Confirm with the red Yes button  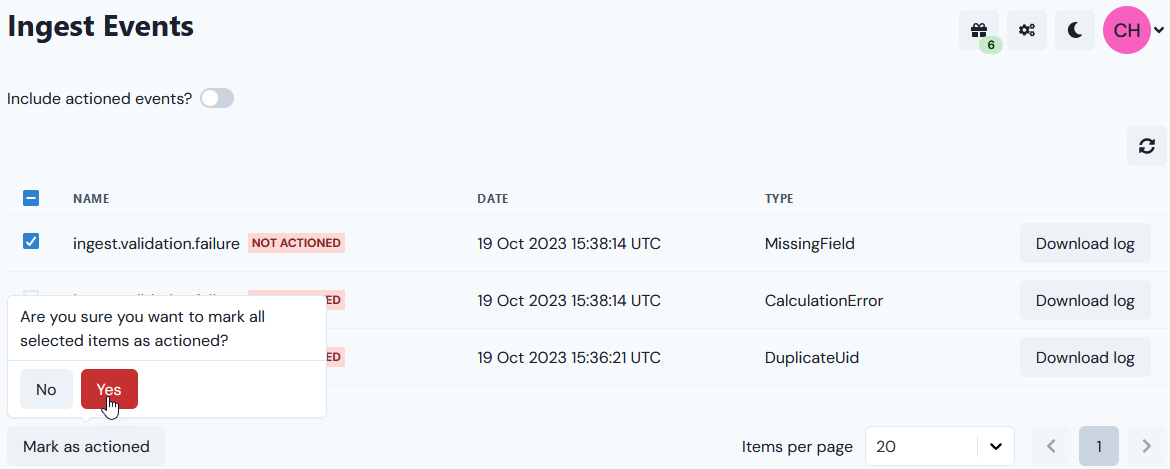tap(109, 389)
